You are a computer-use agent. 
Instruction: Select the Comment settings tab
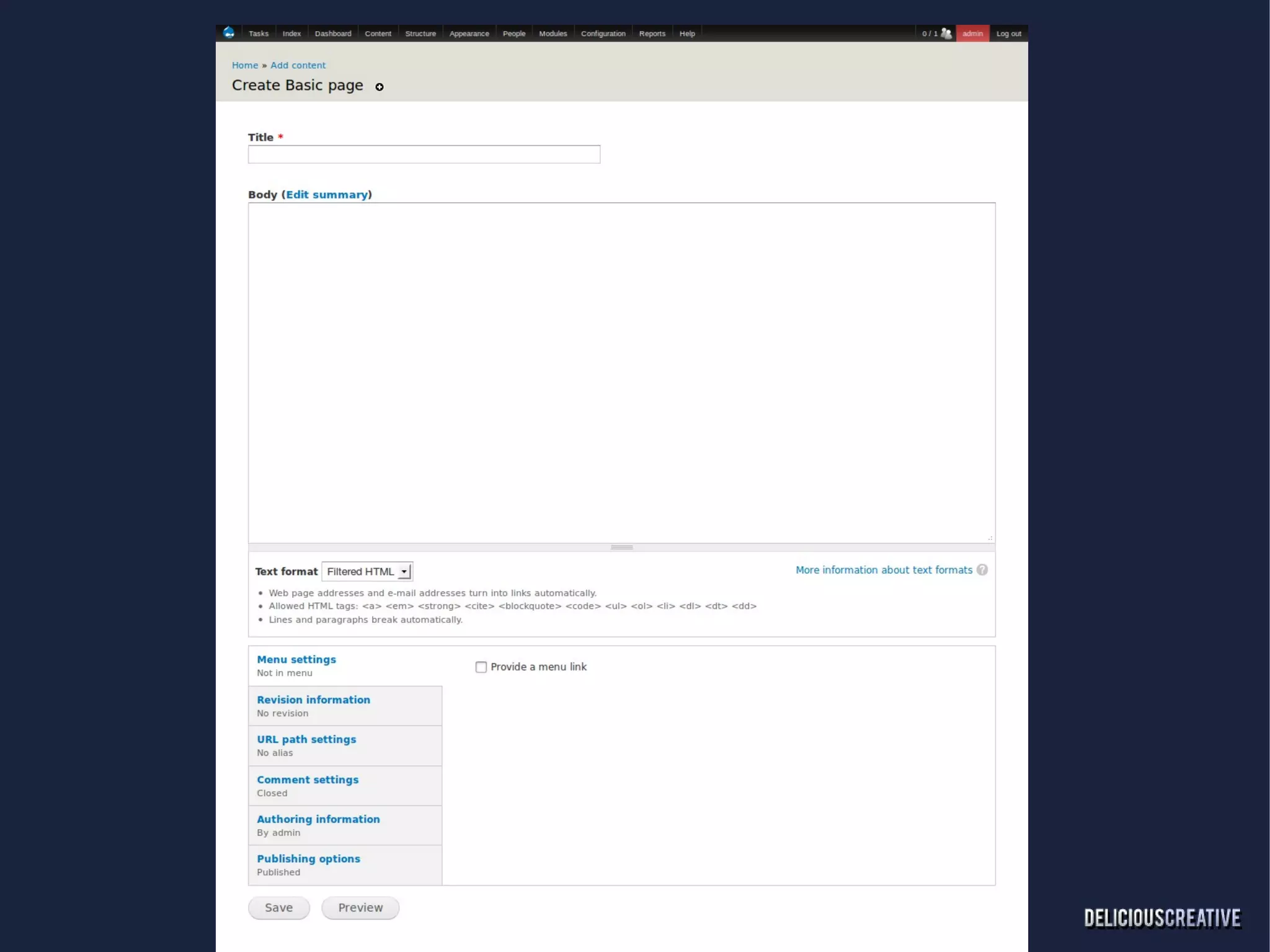coord(308,780)
